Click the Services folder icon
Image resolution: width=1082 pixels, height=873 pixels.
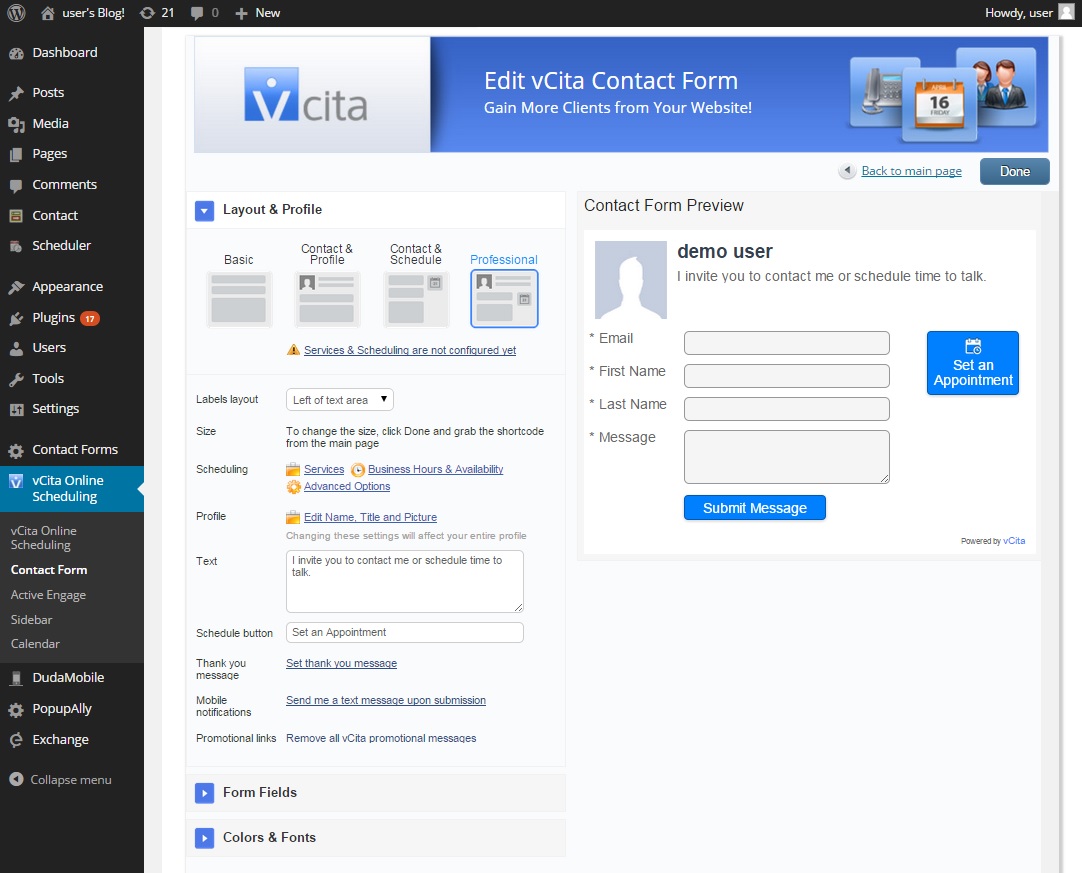(x=293, y=469)
